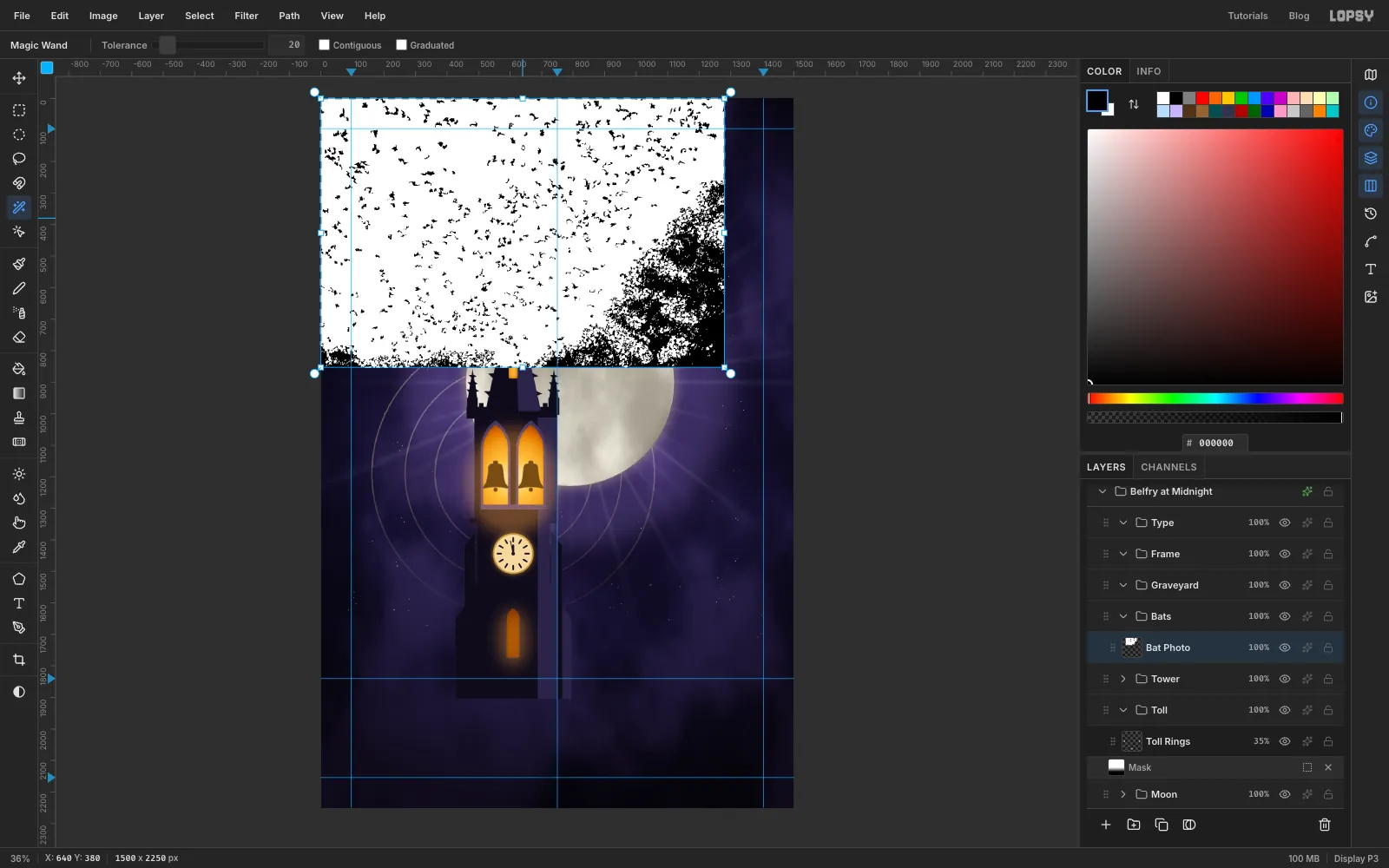Lock the Frame group

(x=1328, y=554)
